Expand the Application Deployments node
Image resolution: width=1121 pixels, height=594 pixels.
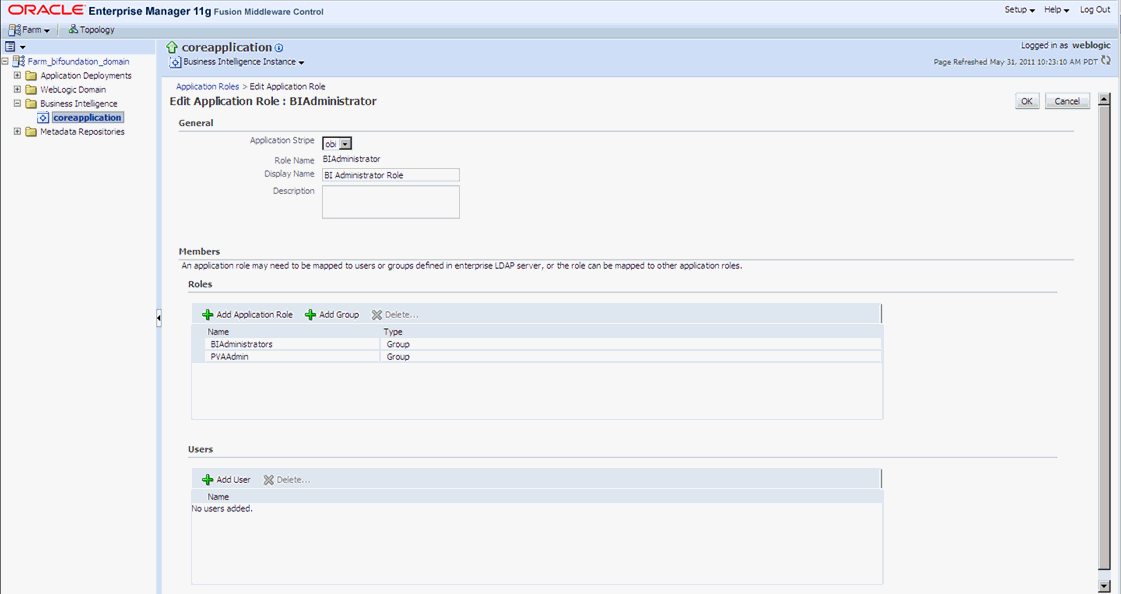[17, 75]
